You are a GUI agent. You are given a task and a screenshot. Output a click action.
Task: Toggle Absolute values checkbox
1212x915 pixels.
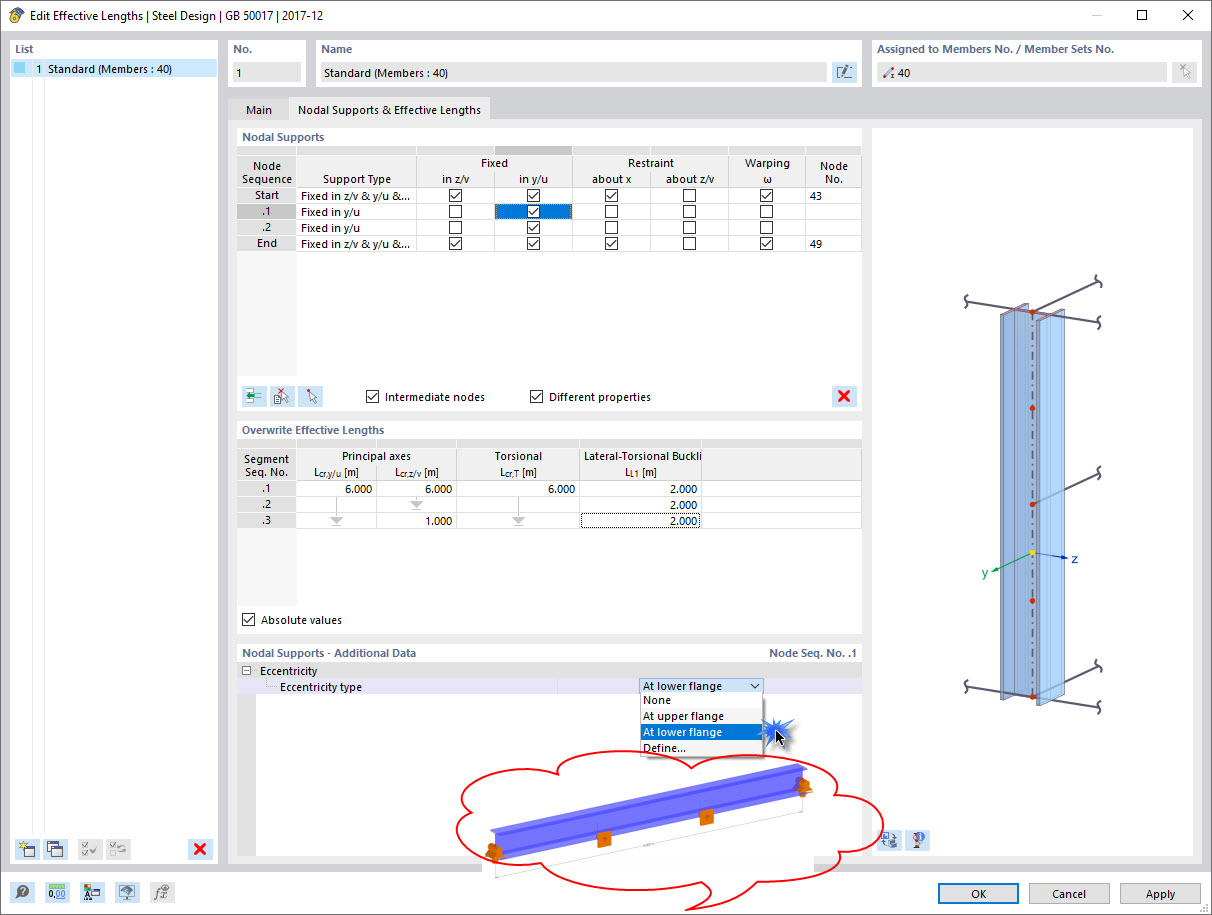[249, 620]
